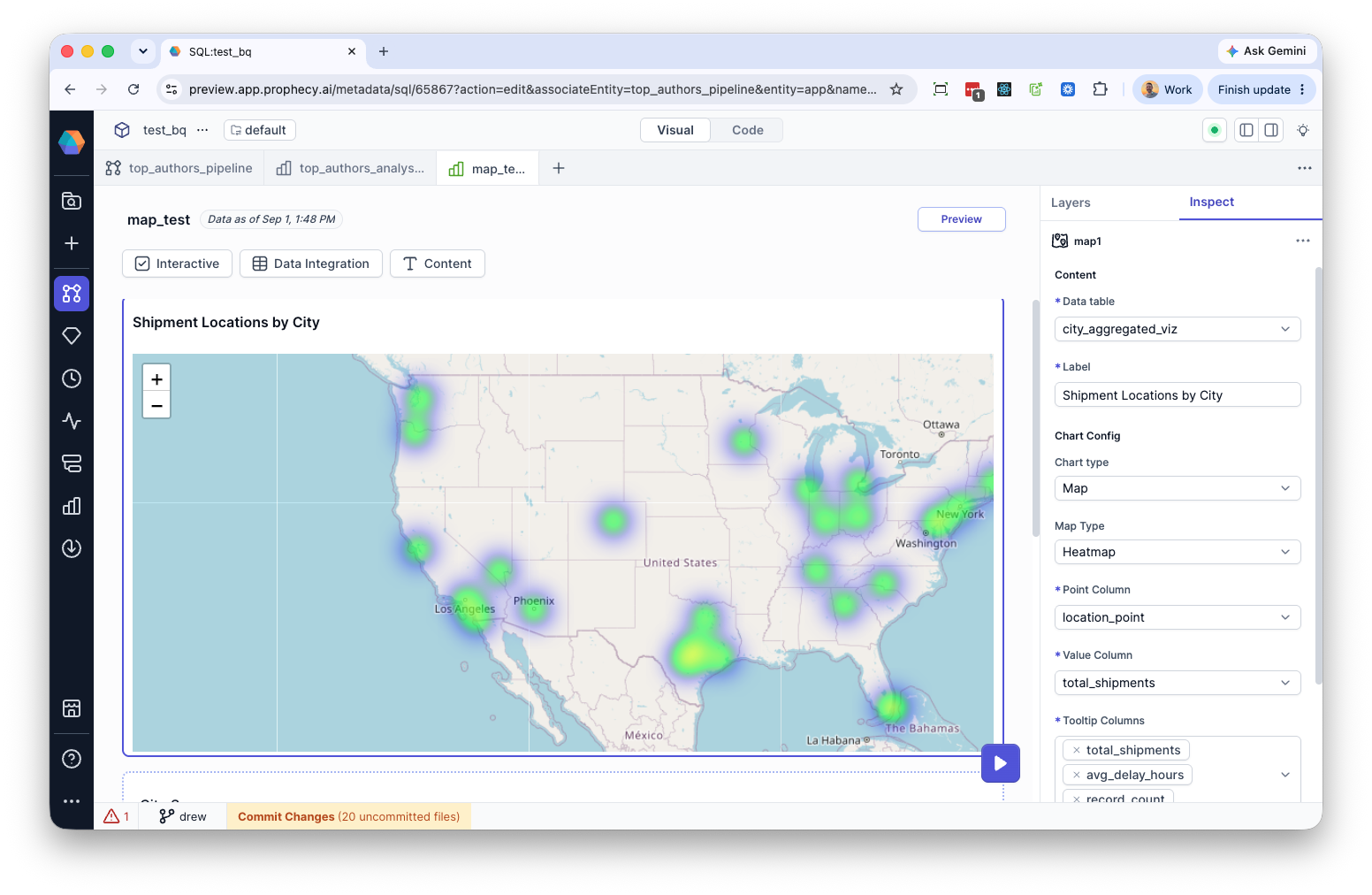Screen dimensions: 1372x895
Task: Click the warning error indicator in status bar
Action: (117, 816)
